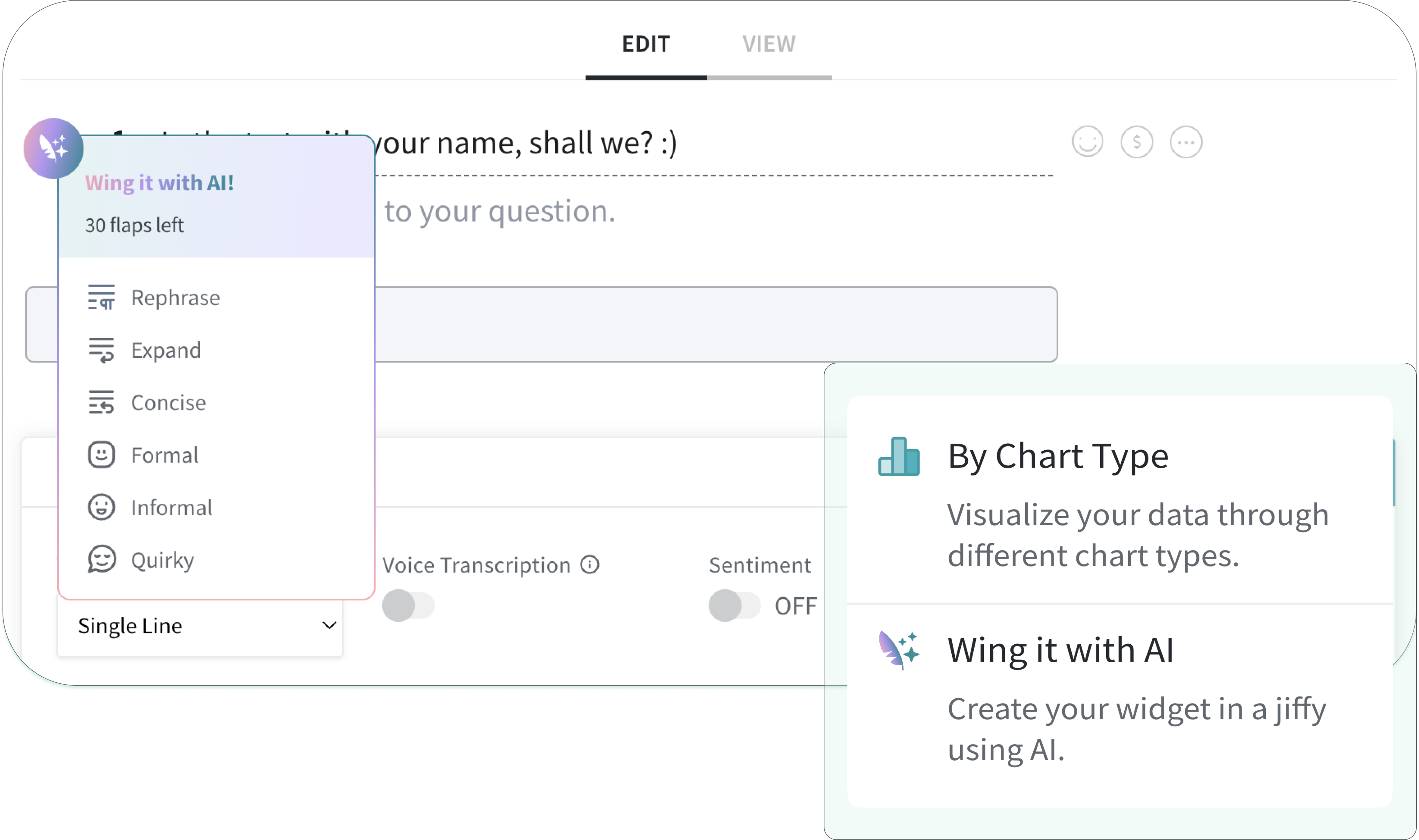Select the EDIT tab
The height and width of the screenshot is (840, 1419).
tap(646, 44)
